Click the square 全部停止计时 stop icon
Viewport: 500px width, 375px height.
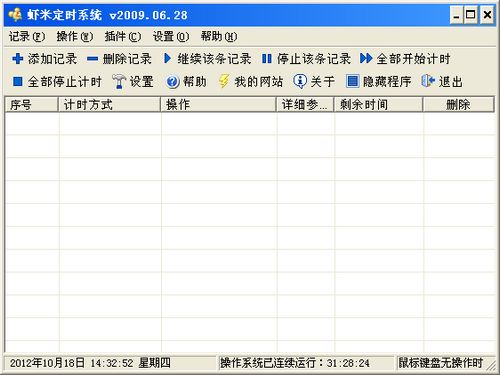click(x=17, y=81)
